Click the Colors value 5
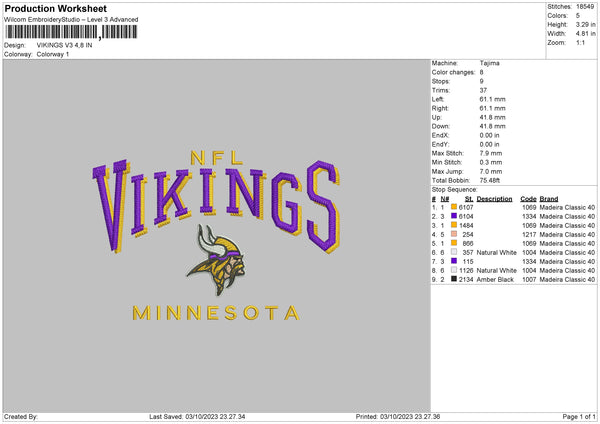 (x=578, y=16)
